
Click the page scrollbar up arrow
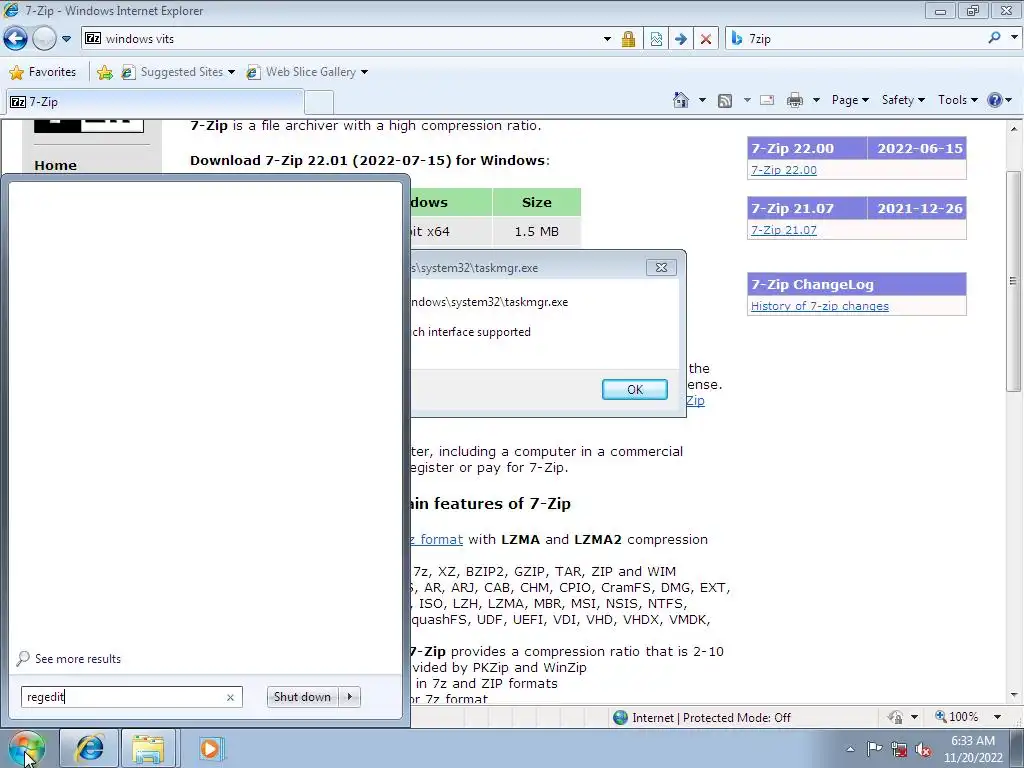point(1014,129)
